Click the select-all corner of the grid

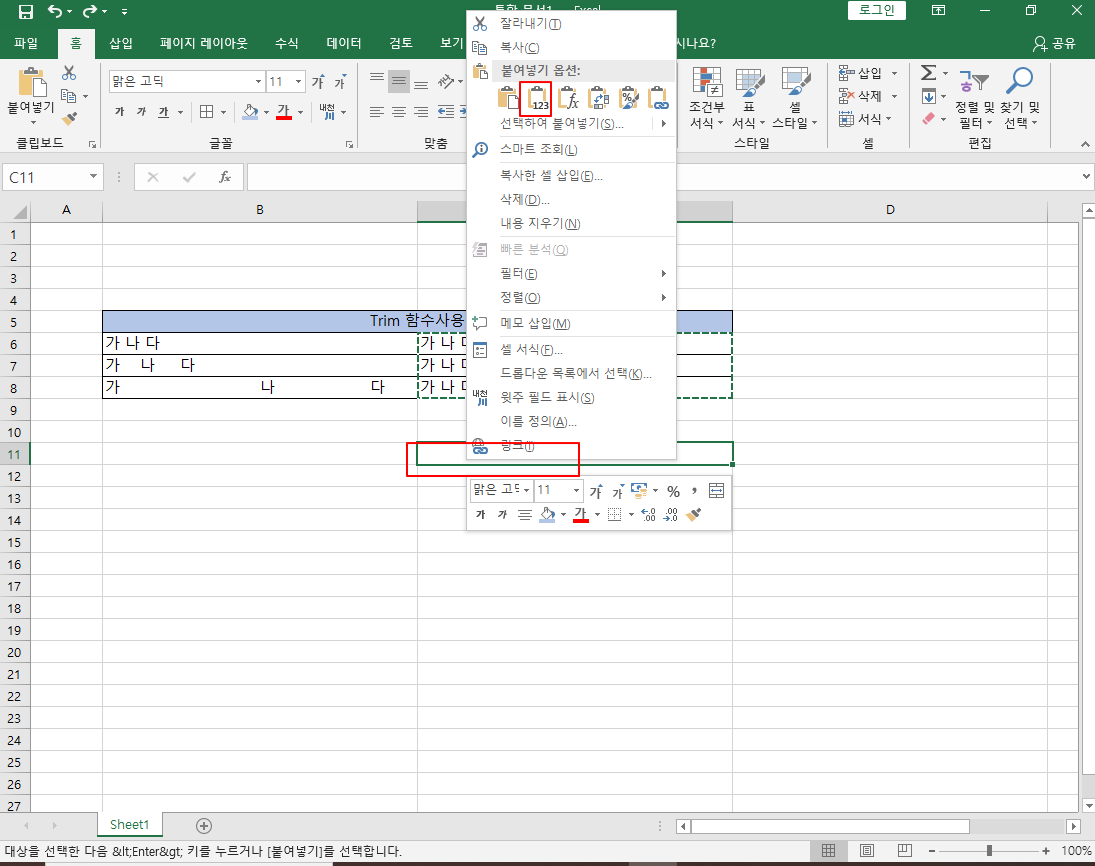[x=16, y=212]
